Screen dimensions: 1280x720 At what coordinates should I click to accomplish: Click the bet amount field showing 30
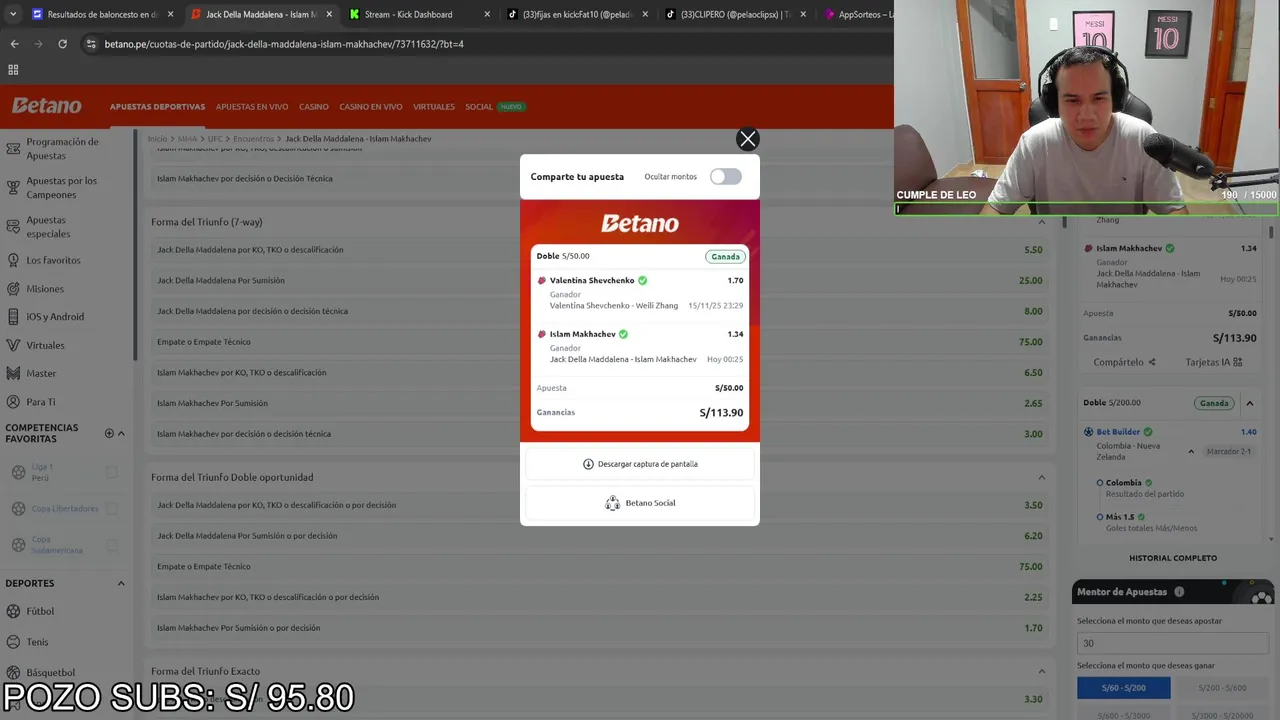click(x=1172, y=643)
